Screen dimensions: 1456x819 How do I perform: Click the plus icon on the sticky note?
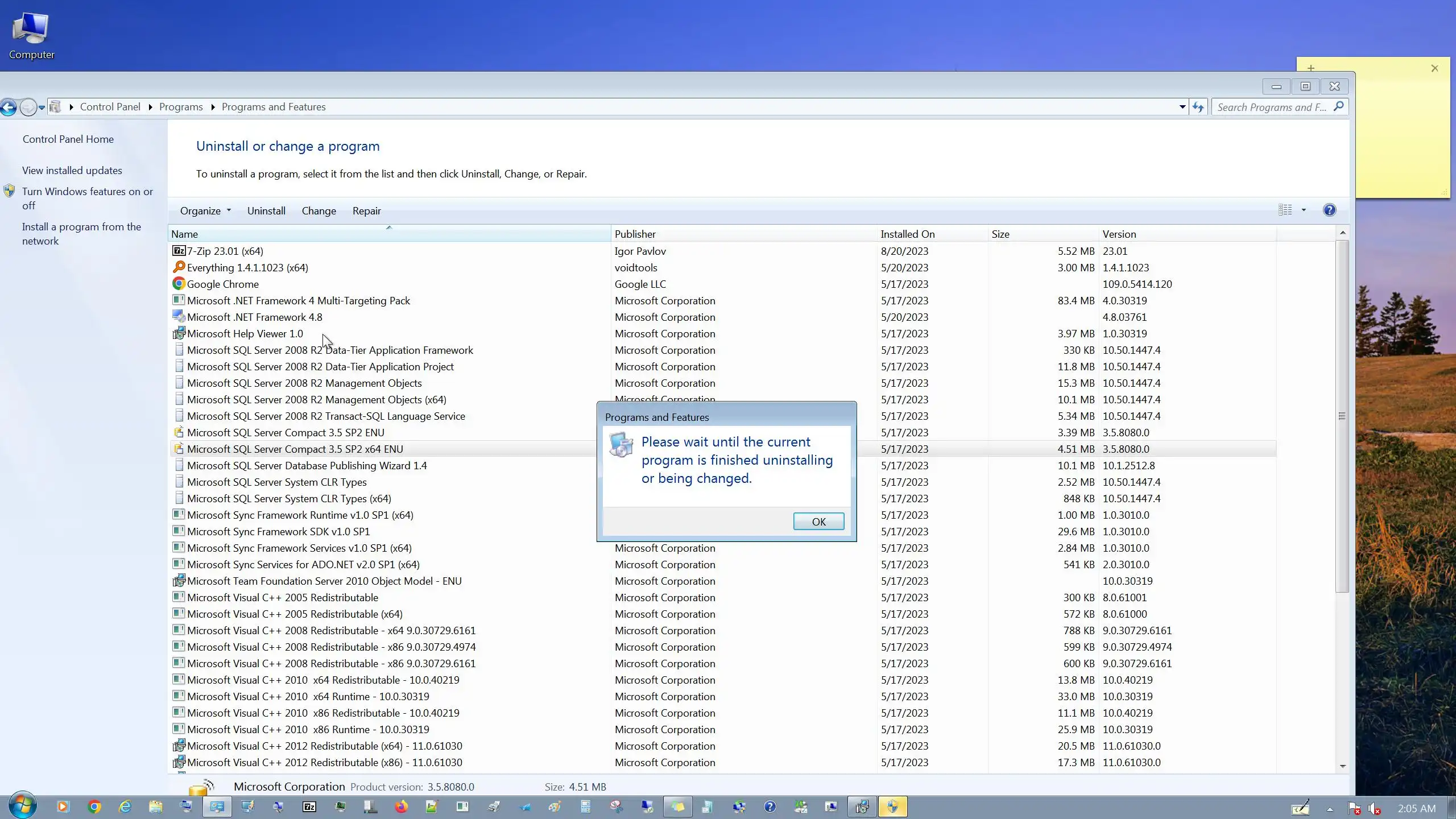tap(1310, 68)
